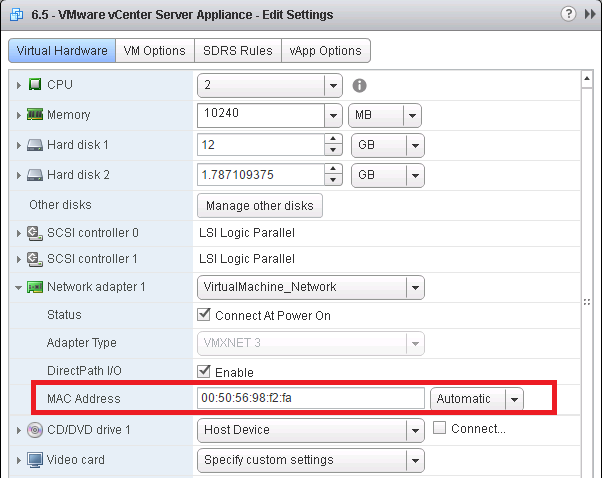The image size is (602, 478).
Task: Decrease Hard disk 2 size with down stepper
Action: (x=333, y=180)
